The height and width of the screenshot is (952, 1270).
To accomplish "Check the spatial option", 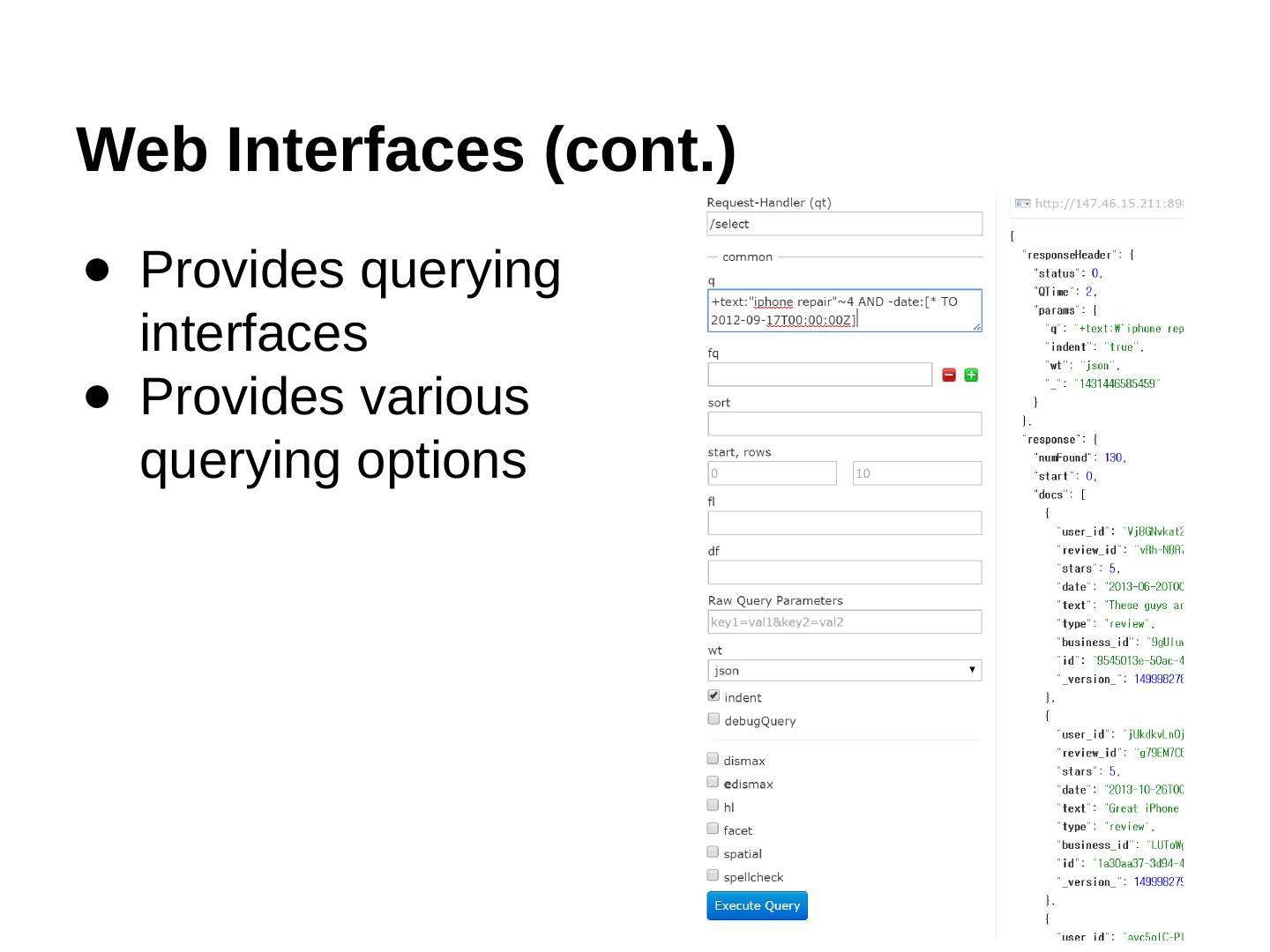I will [x=713, y=852].
